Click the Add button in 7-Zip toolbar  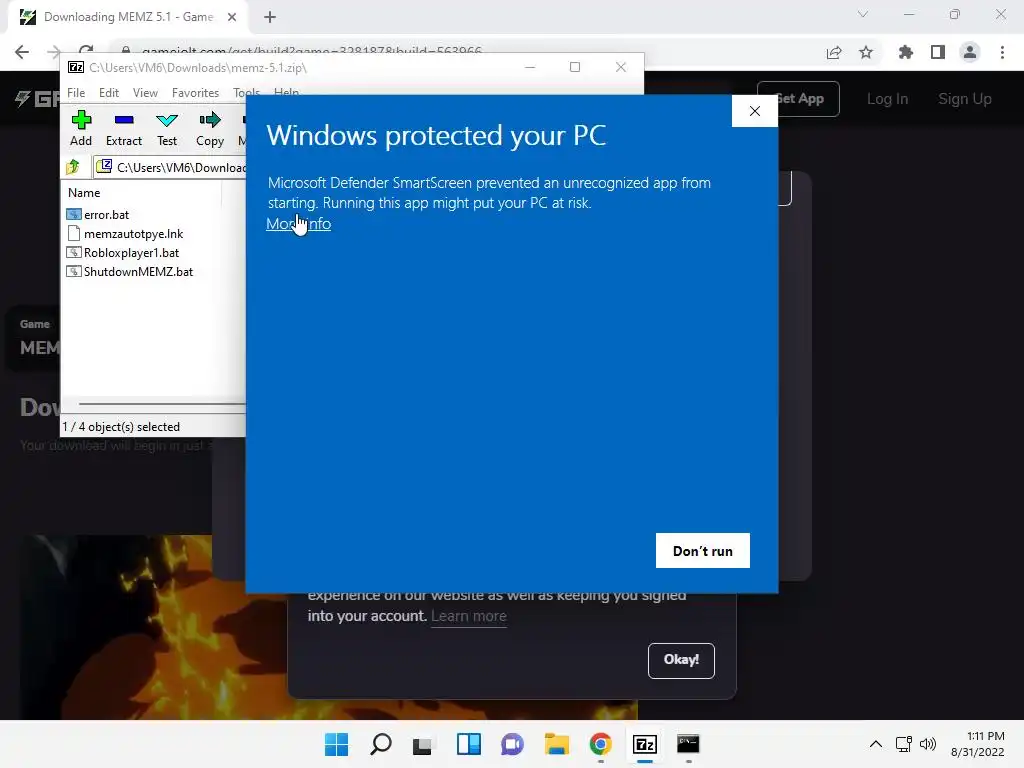[x=81, y=128]
